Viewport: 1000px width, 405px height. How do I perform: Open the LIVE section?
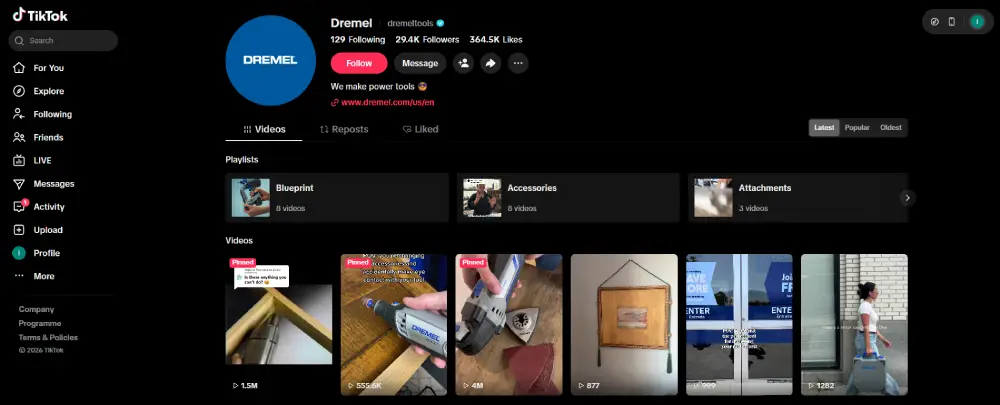(x=33, y=161)
